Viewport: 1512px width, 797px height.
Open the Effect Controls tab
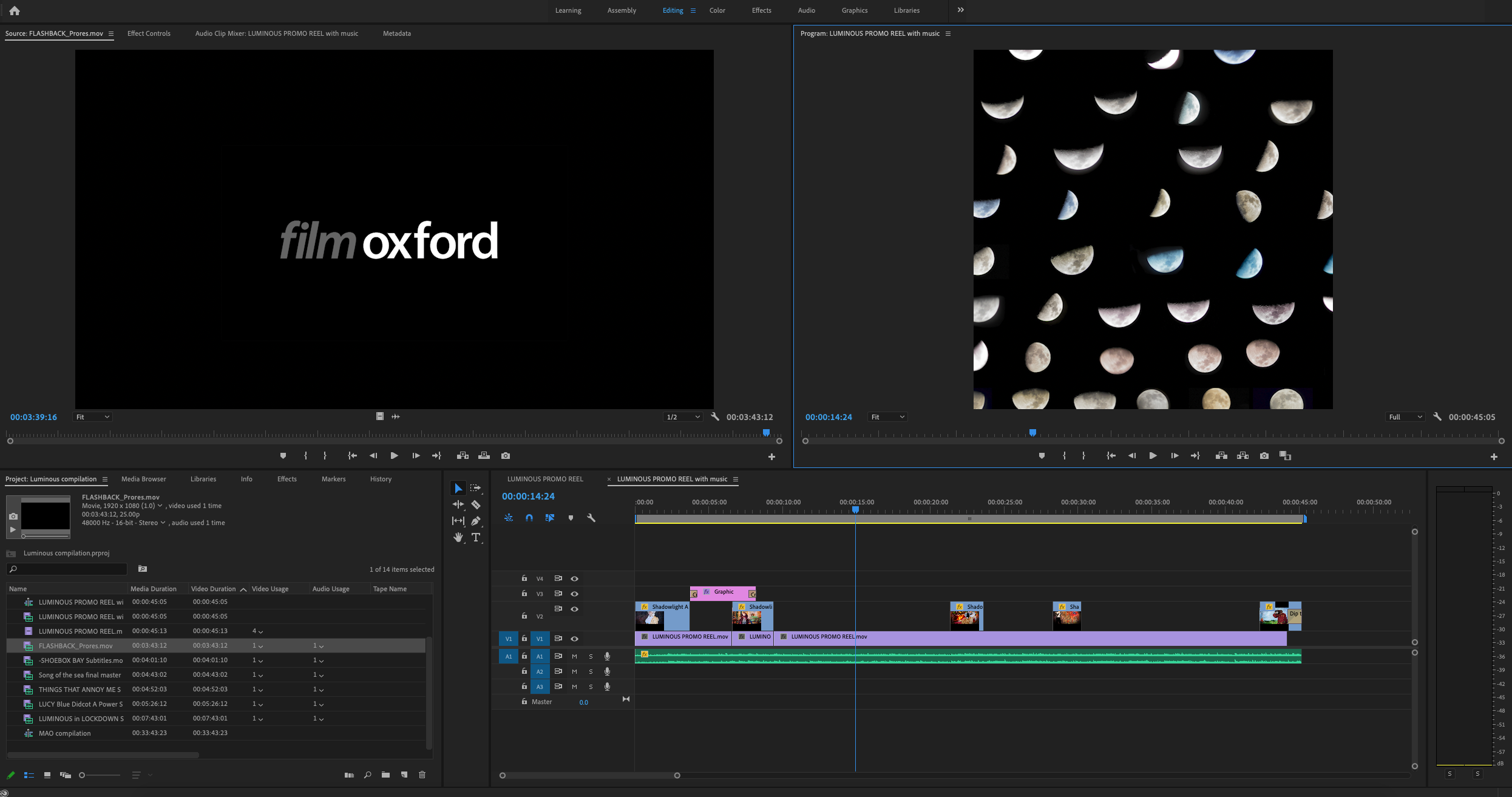coord(149,33)
